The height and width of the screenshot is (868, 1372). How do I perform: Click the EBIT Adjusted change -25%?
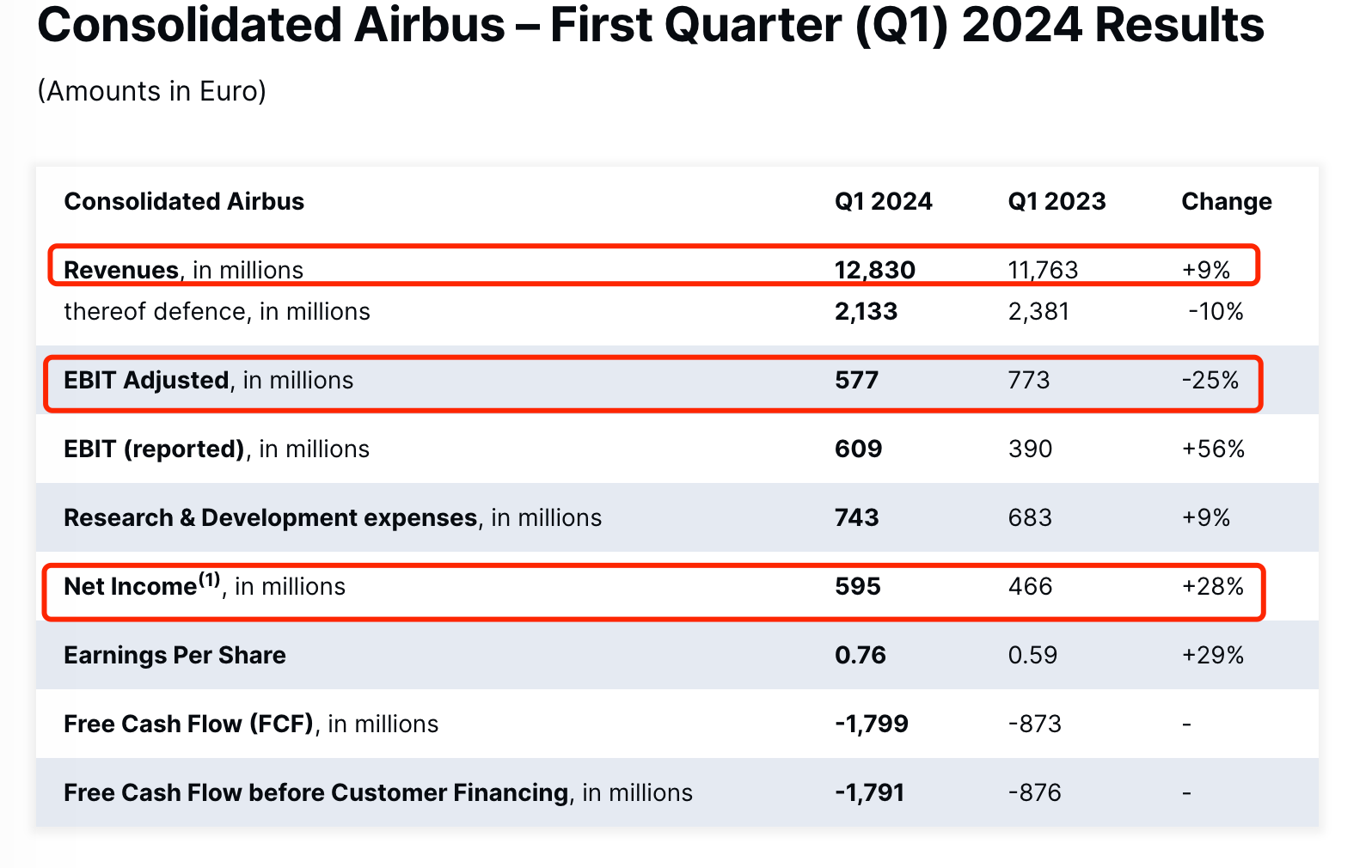click(x=1210, y=380)
